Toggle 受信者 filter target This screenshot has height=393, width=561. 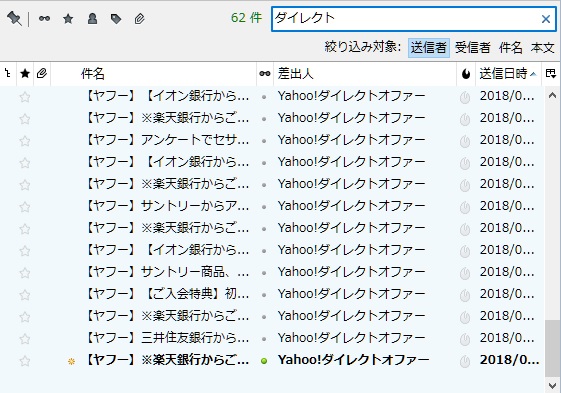click(x=473, y=48)
